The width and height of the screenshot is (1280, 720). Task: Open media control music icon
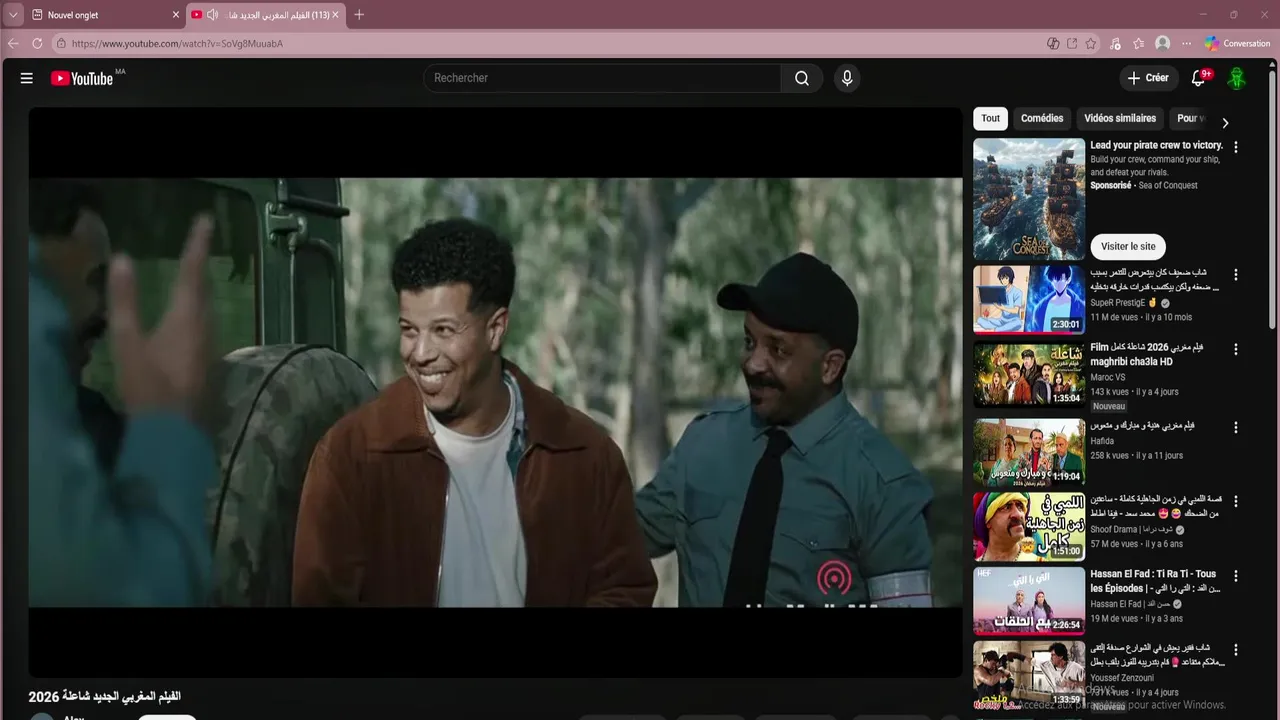(1116, 43)
